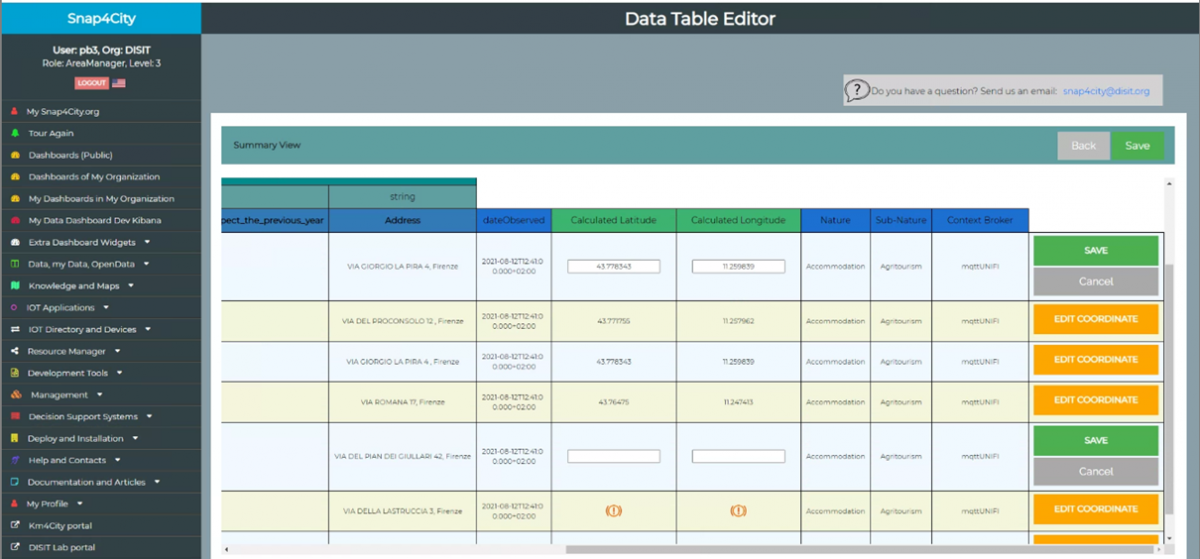The width and height of the screenshot is (1200, 559).
Task: Click the green bell icon beside Tour Again
Action: point(15,133)
